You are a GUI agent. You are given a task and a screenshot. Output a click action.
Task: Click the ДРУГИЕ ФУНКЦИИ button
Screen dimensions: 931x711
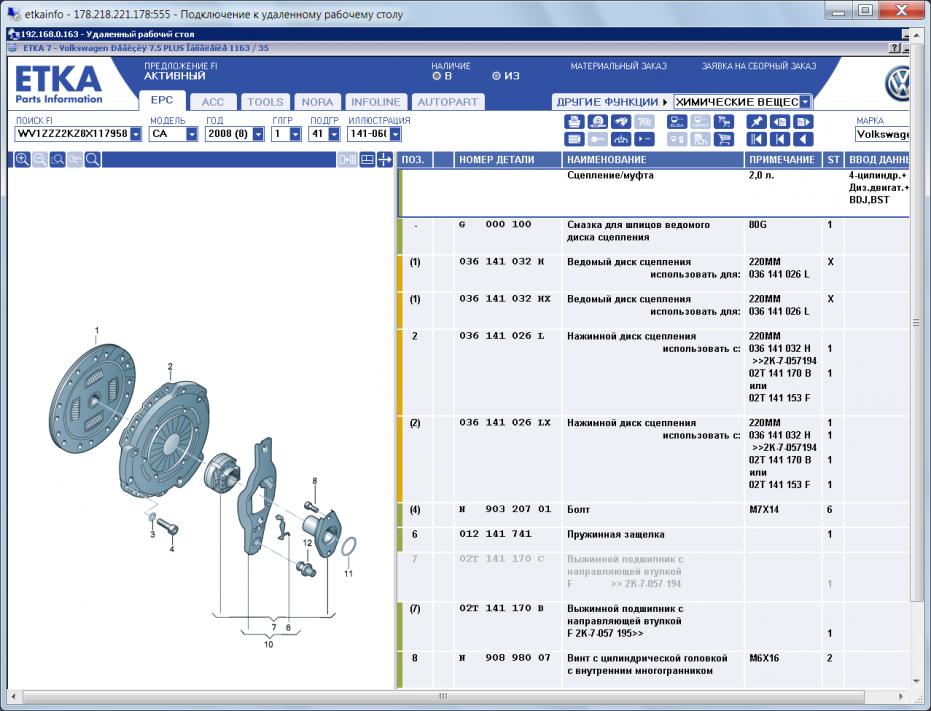pos(612,102)
